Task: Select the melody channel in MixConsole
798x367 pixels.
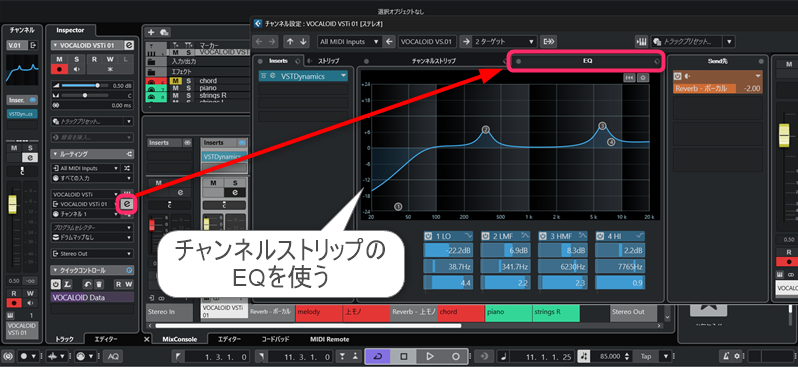Action: [x=319, y=313]
